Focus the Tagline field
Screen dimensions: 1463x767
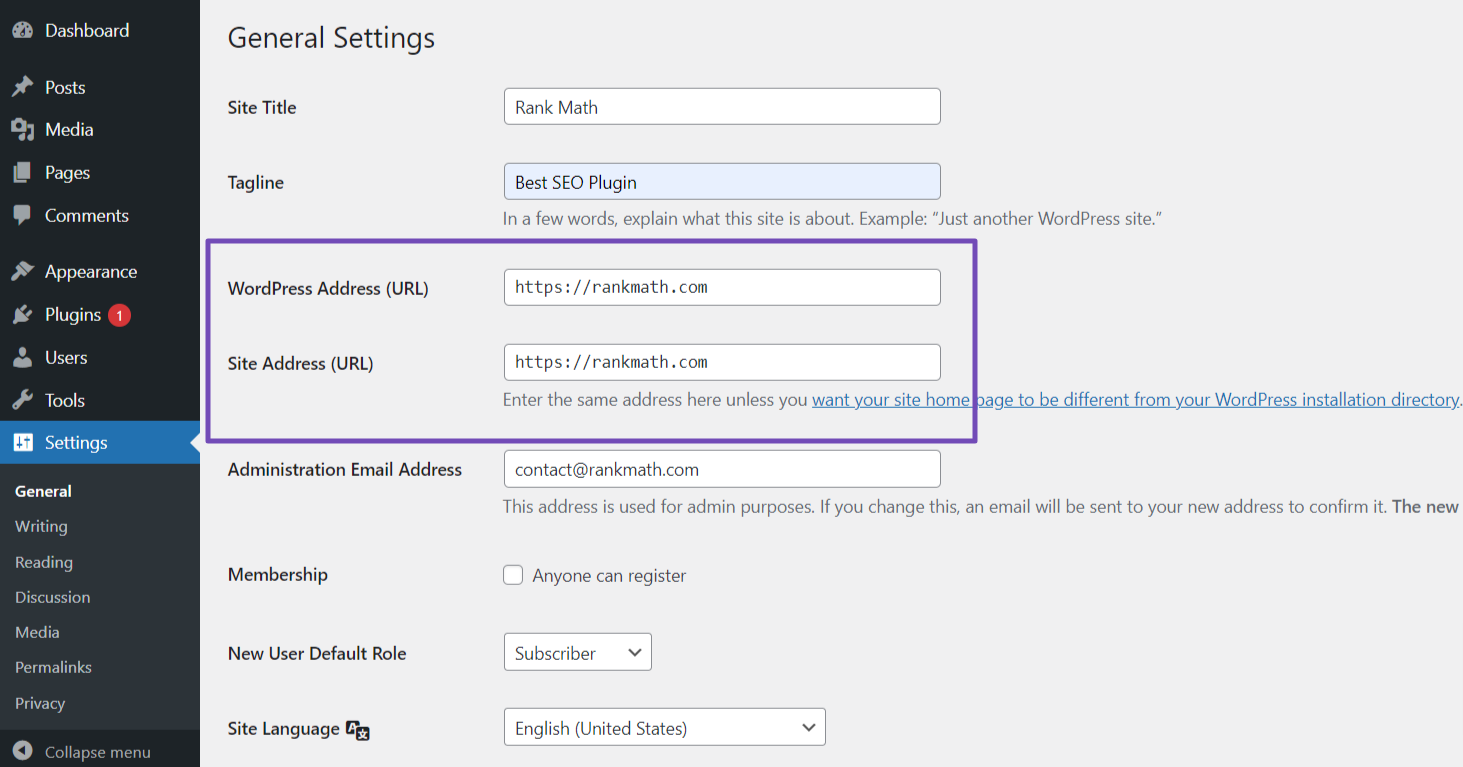tap(722, 182)
